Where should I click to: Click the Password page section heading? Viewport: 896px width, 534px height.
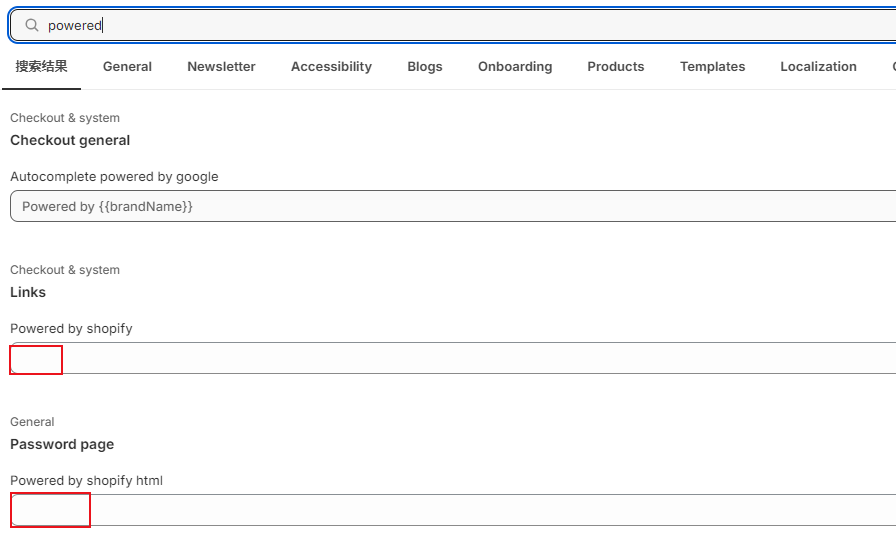pos(62,444)
